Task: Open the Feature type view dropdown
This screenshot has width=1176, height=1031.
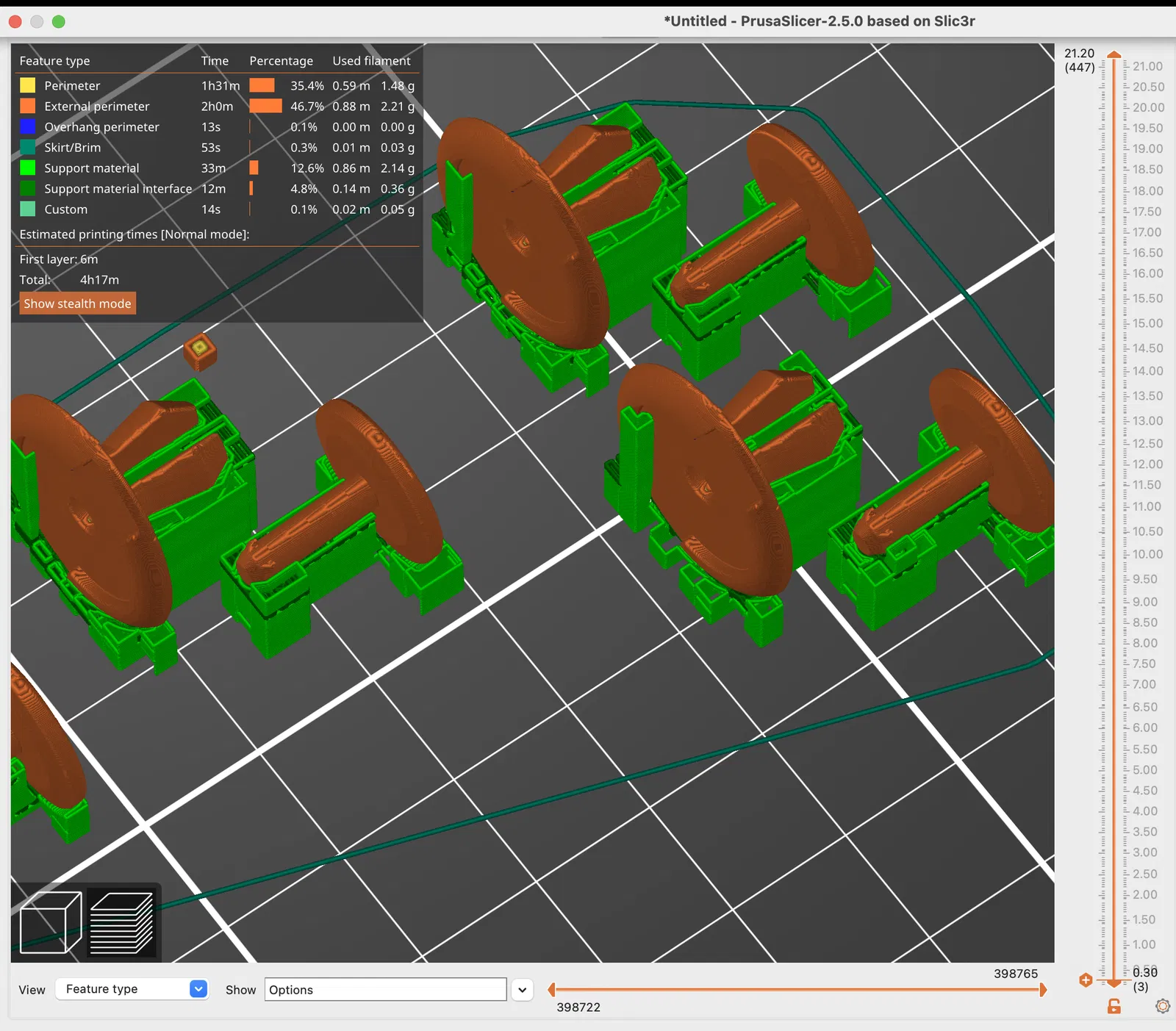Action: [x=132, y=989]
